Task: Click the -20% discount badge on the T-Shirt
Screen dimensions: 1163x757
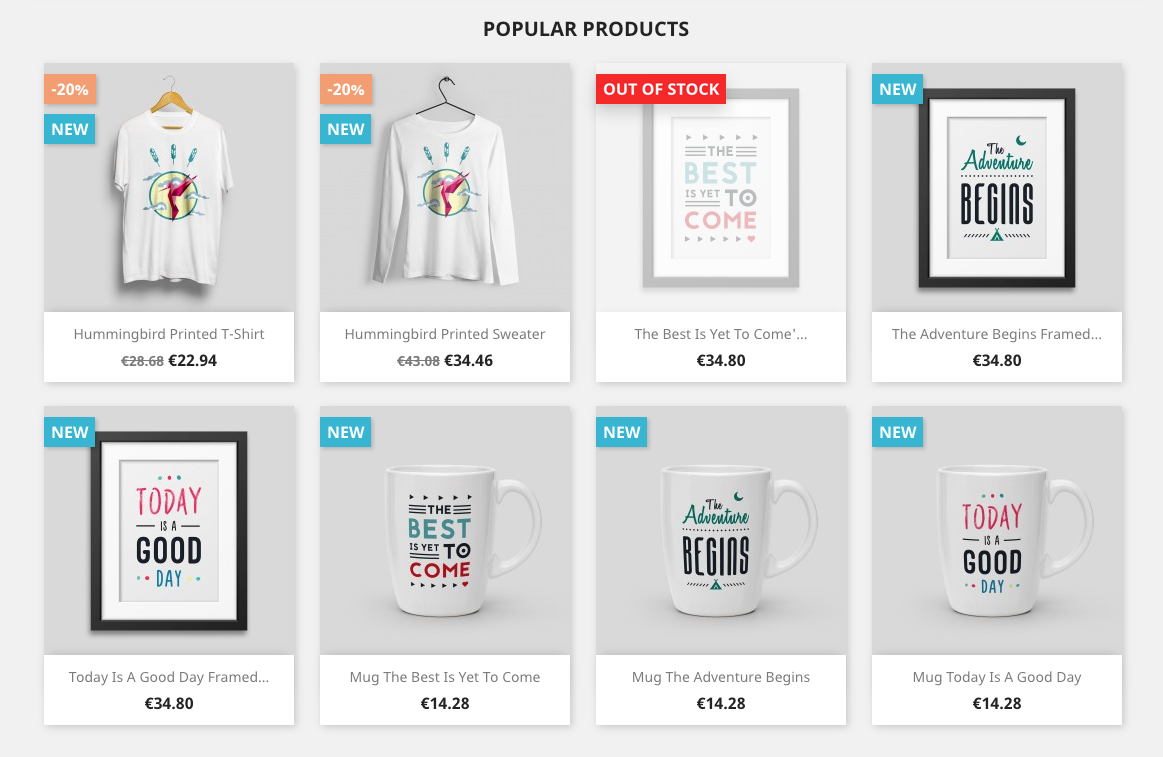Action: pyautogui.click(x=70, y=89)
